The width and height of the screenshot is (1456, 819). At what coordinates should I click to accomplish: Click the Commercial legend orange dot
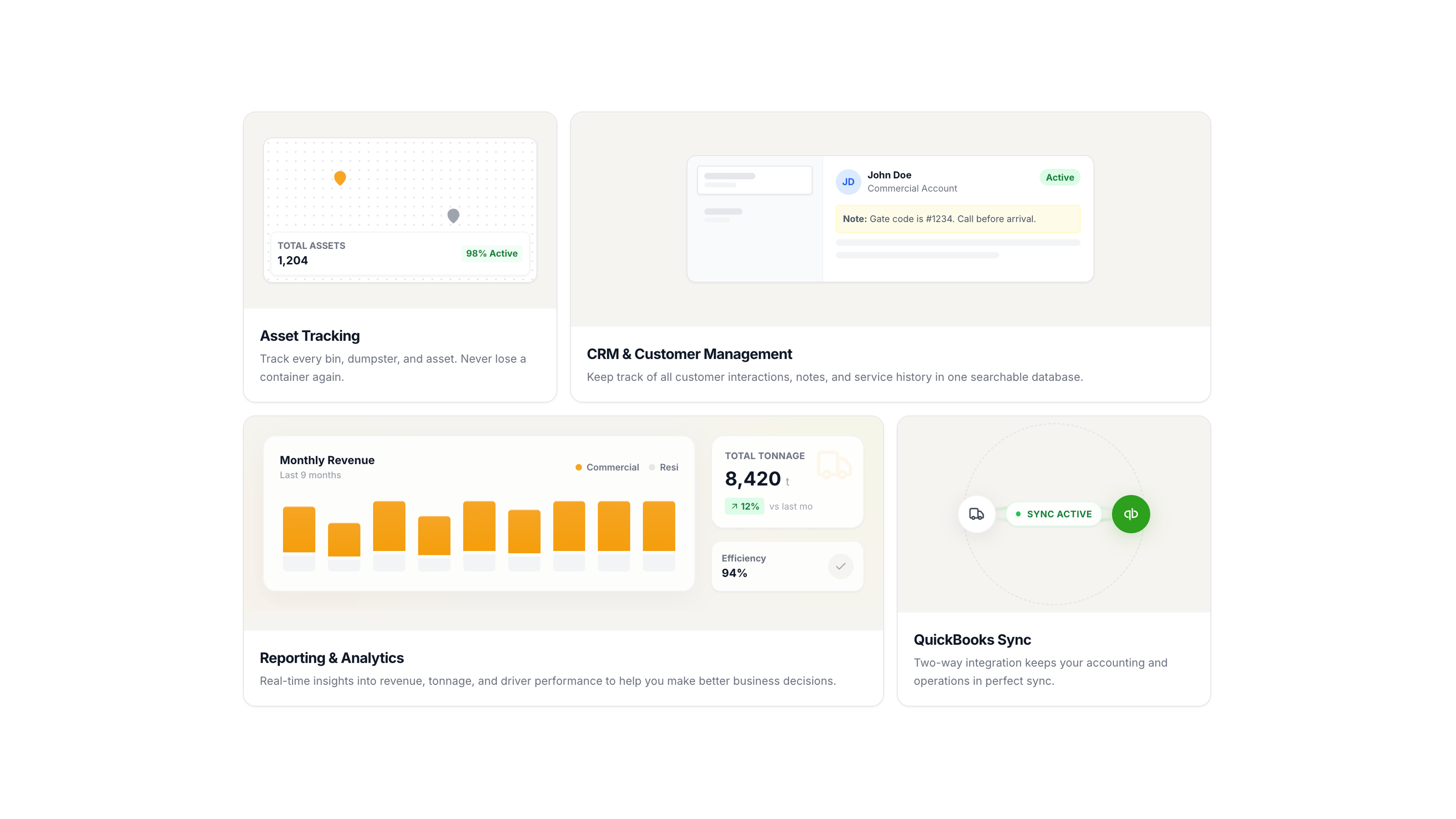(x=578, y=467)
